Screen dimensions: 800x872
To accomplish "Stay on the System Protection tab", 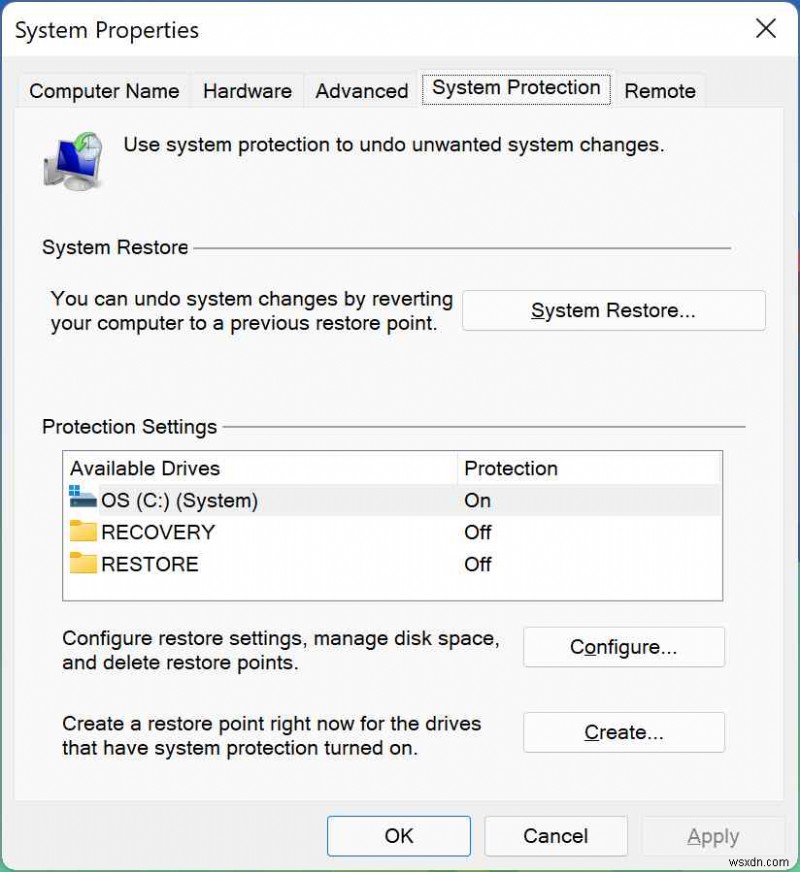I will pos(516,88).
